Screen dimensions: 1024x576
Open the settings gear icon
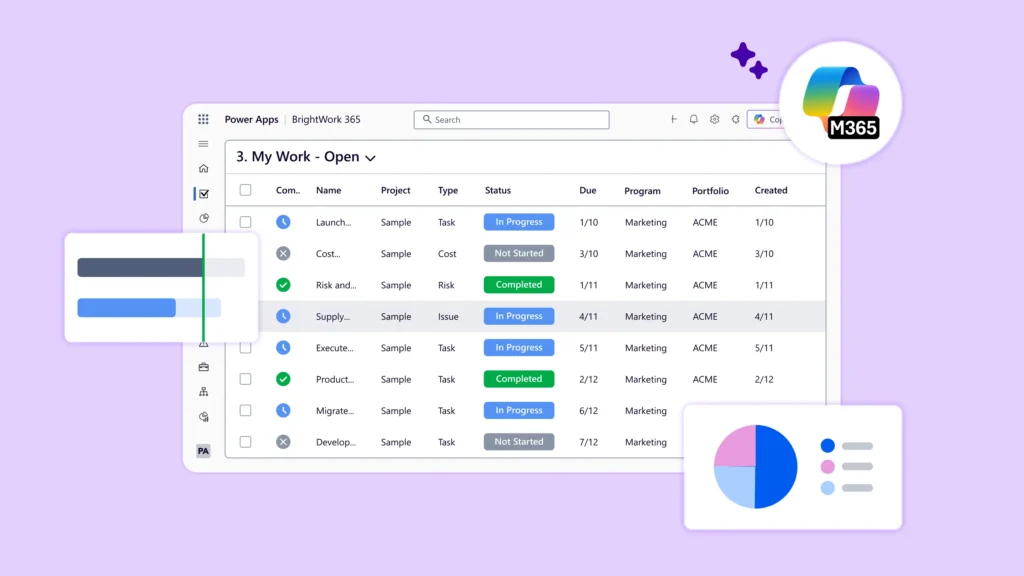pyautogui.click(x=714, y=119)
